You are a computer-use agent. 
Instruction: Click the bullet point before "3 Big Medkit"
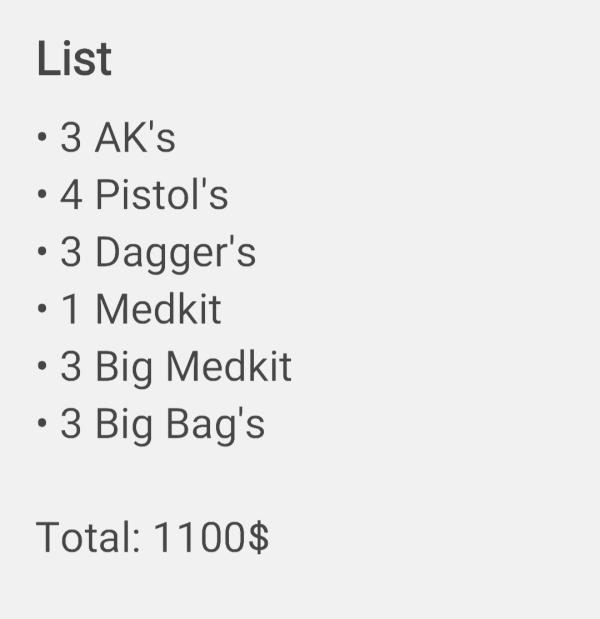[41, 367]
